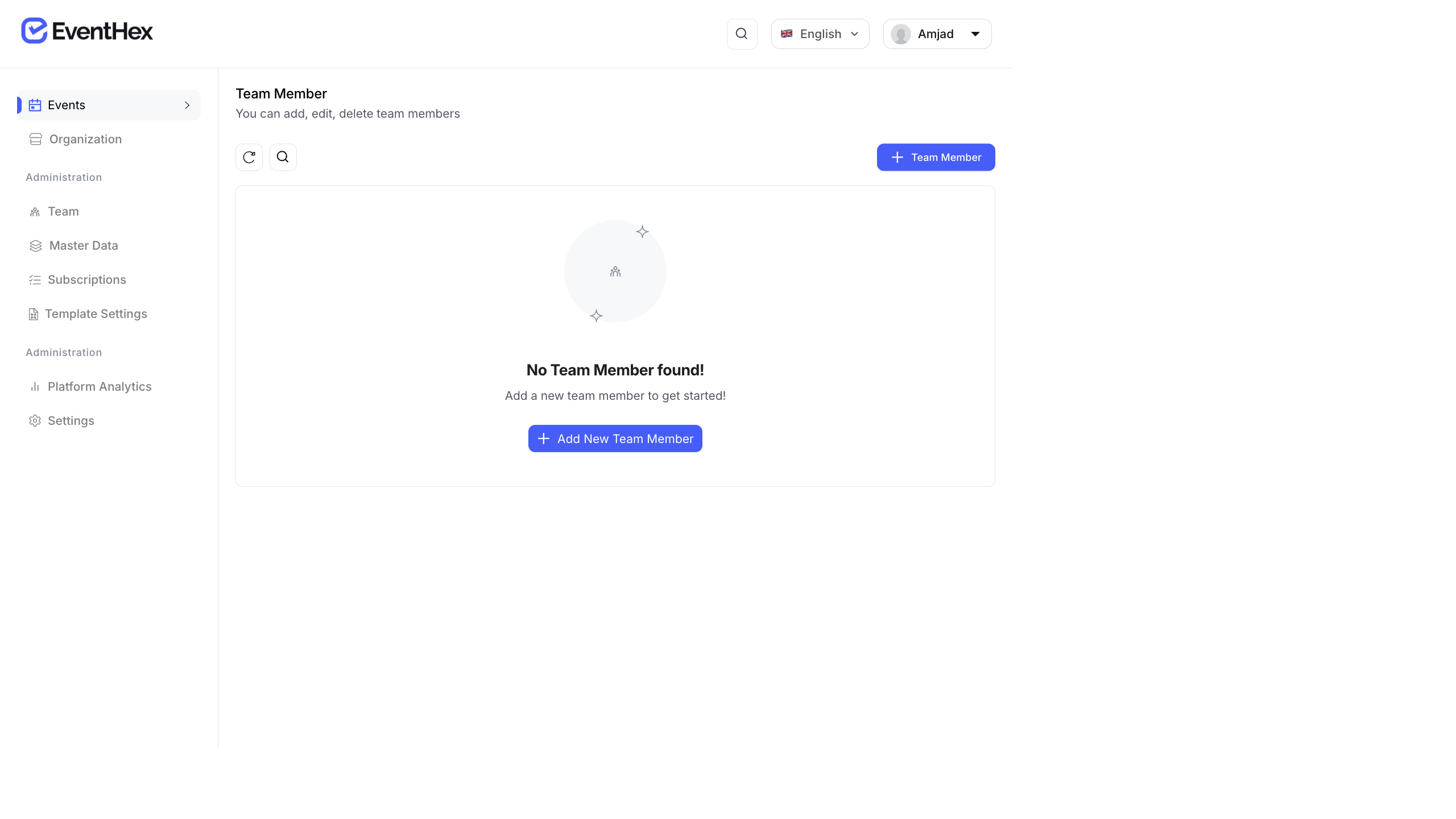Click the blue Team Member button
The height and width of the screenshot is (819, 1456).
(936, 157)
